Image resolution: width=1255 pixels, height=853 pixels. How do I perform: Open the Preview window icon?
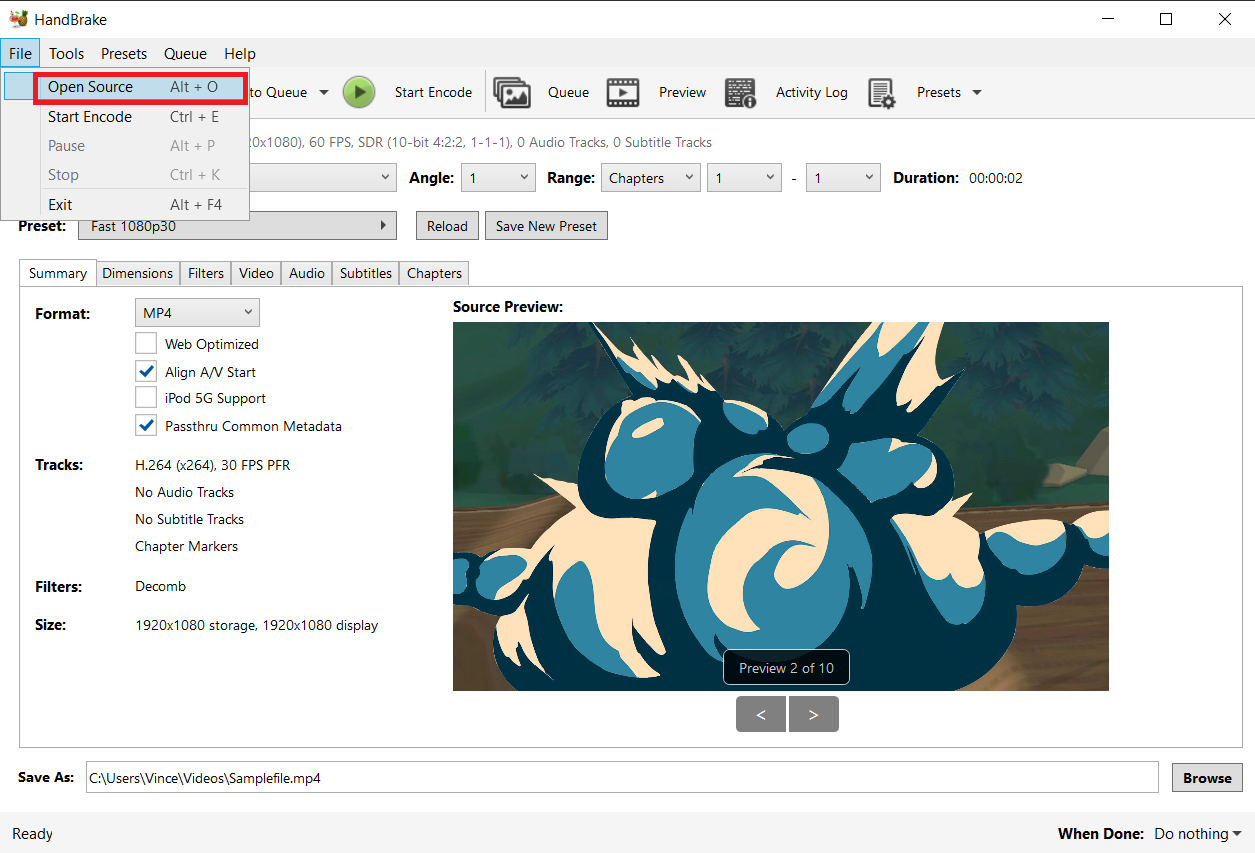point(623,92)
